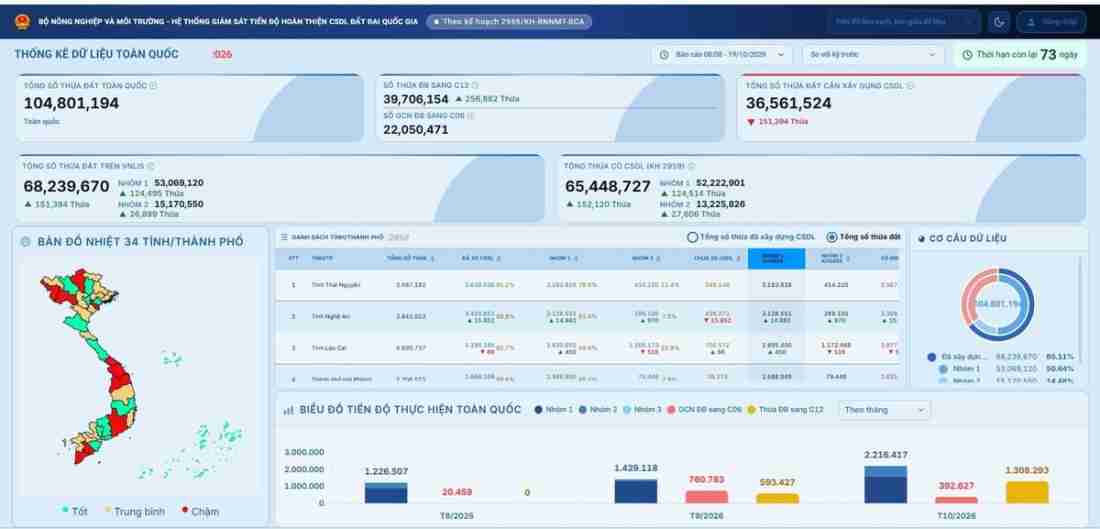Click info icon next to 'Tổng số thửa đất trên VNLIS'

pos(151,166)
